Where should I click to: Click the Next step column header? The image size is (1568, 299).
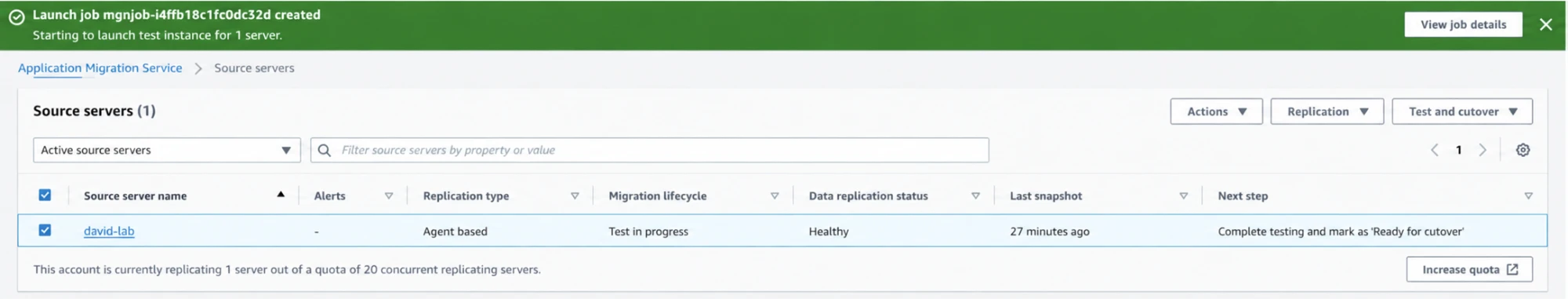click(1243, 196)
